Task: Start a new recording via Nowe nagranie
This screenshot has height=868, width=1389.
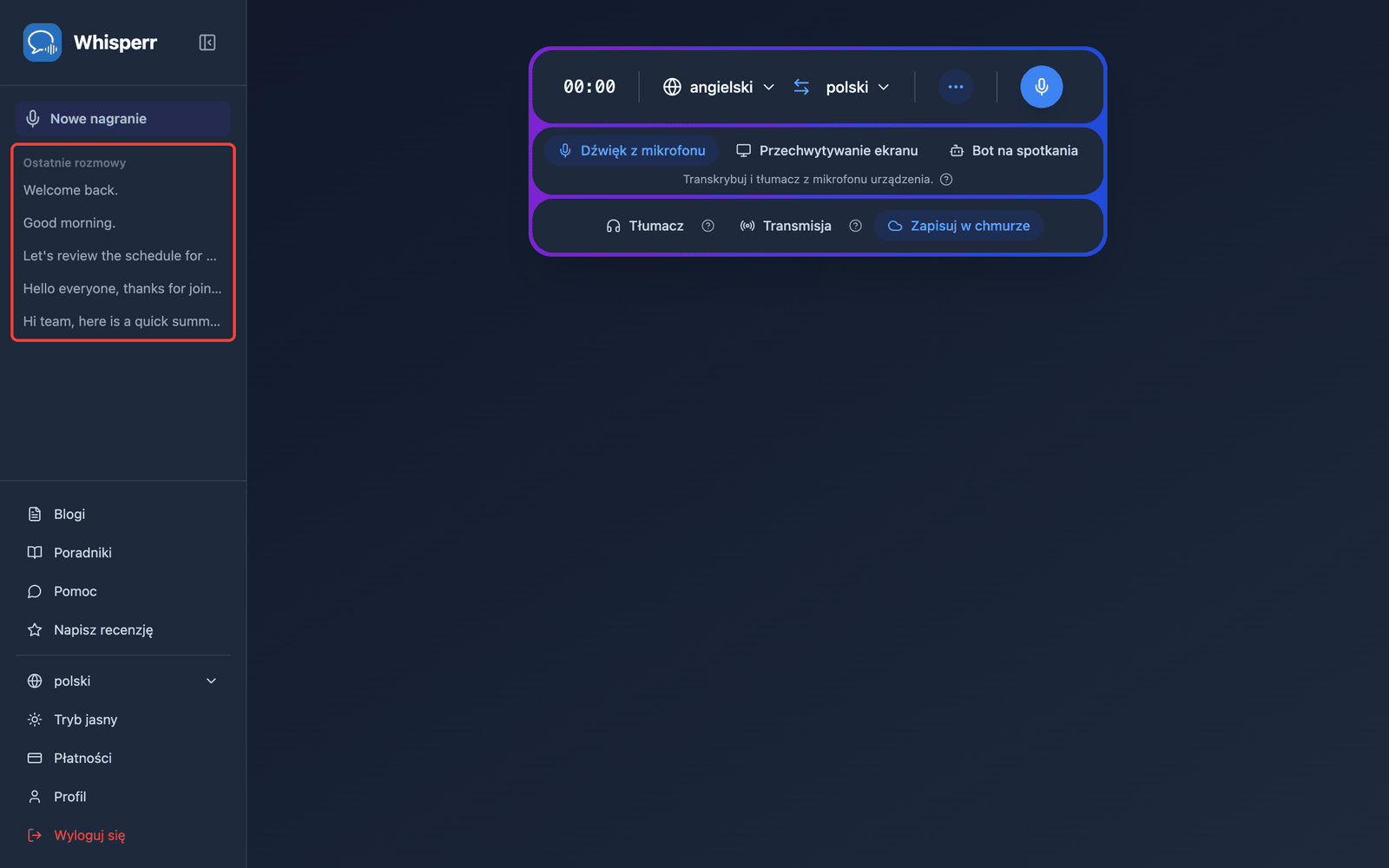Action: click(x=122, y=119)
